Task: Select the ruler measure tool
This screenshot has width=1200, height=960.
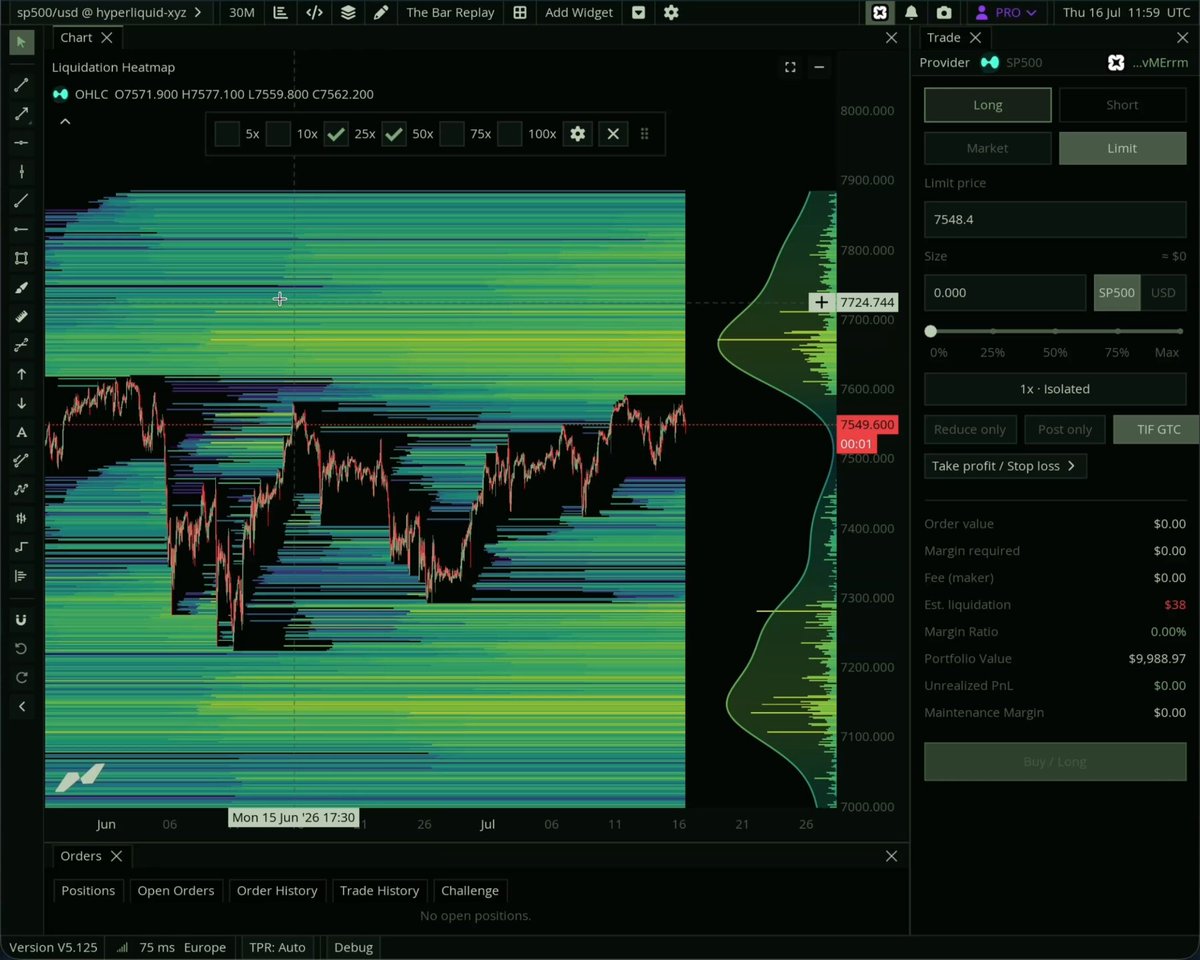Action: point(21,316)
